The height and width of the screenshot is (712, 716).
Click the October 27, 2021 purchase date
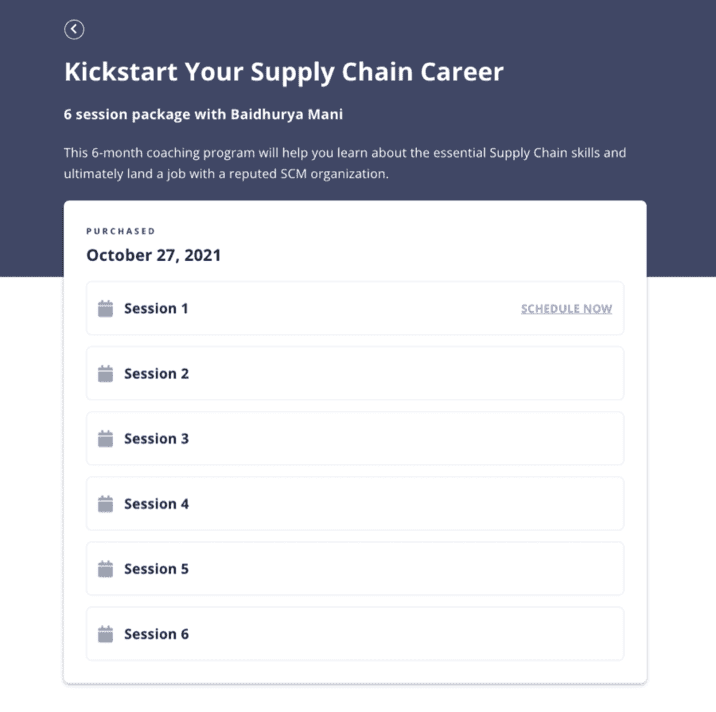(153, 255)
